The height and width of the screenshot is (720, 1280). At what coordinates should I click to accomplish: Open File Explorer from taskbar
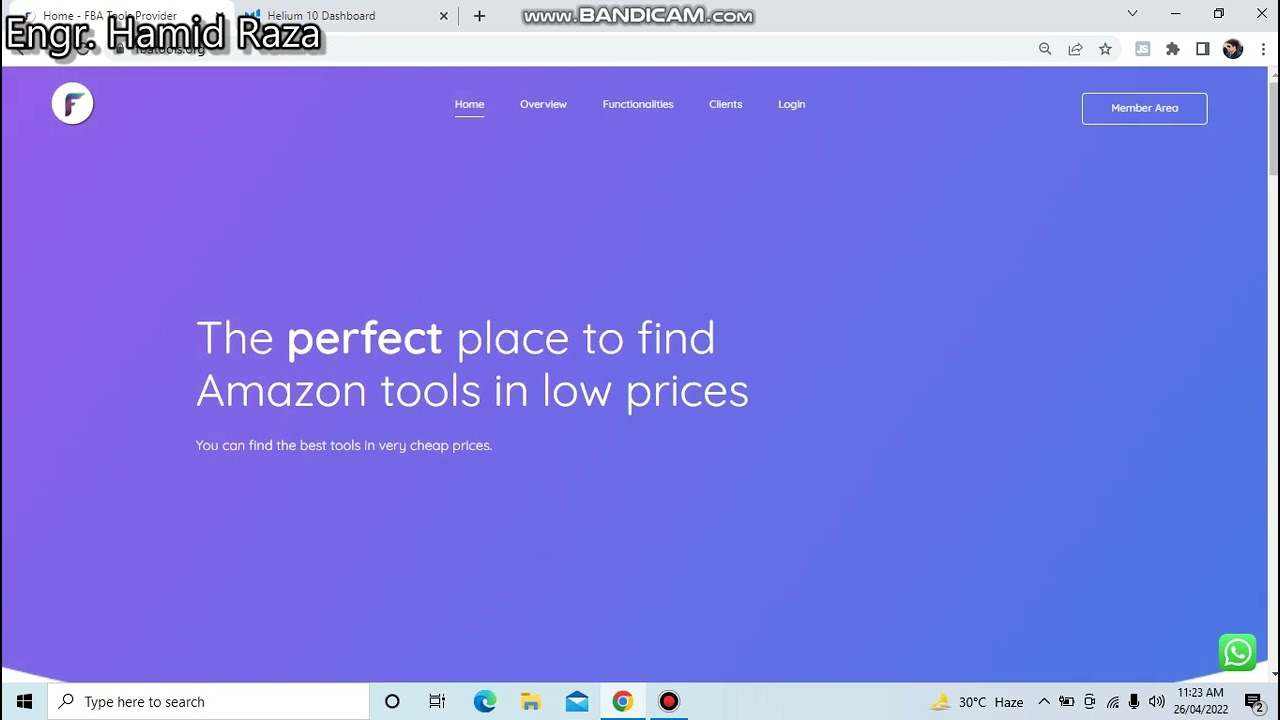point(531,702)
